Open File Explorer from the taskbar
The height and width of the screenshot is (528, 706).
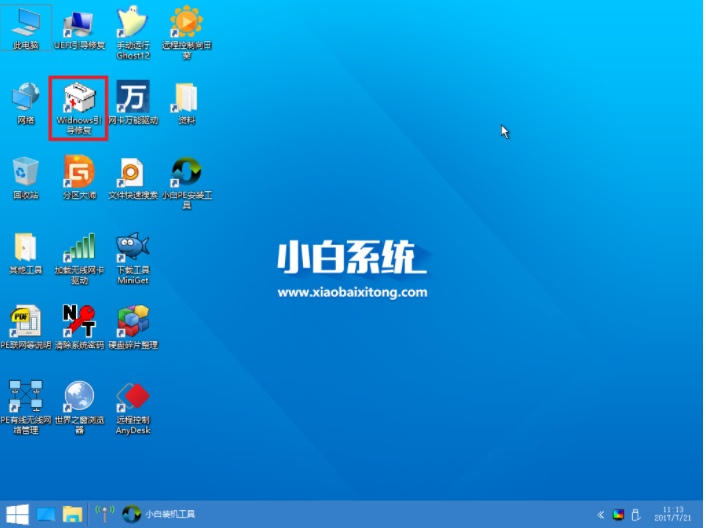(x=72, y=514)
